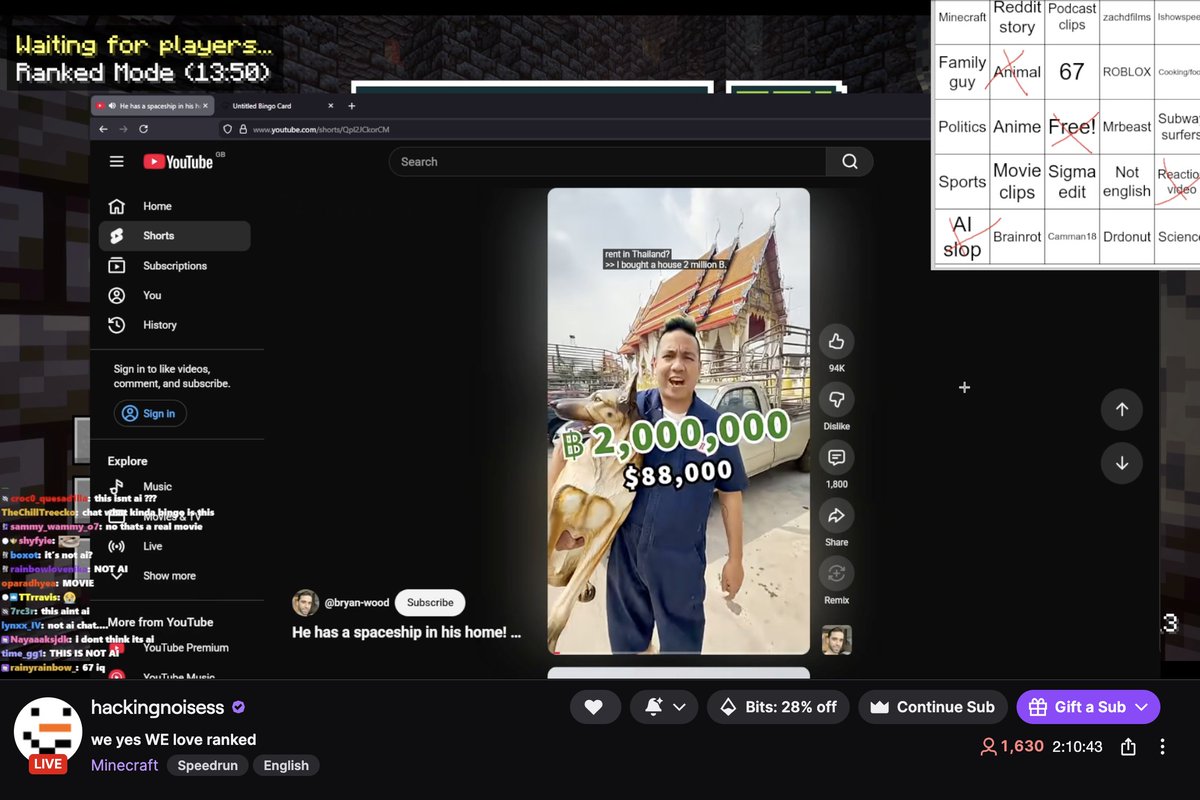Open You in YouTube sidebar
1200x800 pixels.
pyautogui.click(x=174, y=295)
